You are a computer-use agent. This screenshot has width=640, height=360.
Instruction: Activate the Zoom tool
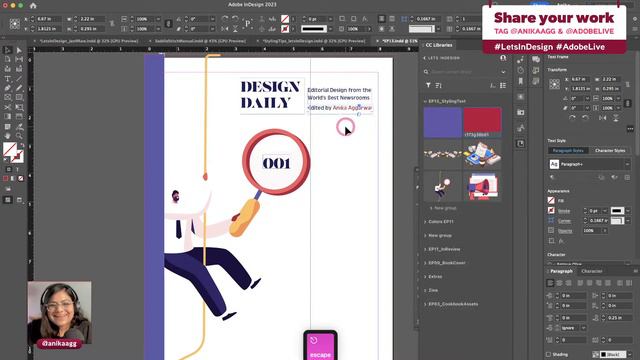(19, 136)
